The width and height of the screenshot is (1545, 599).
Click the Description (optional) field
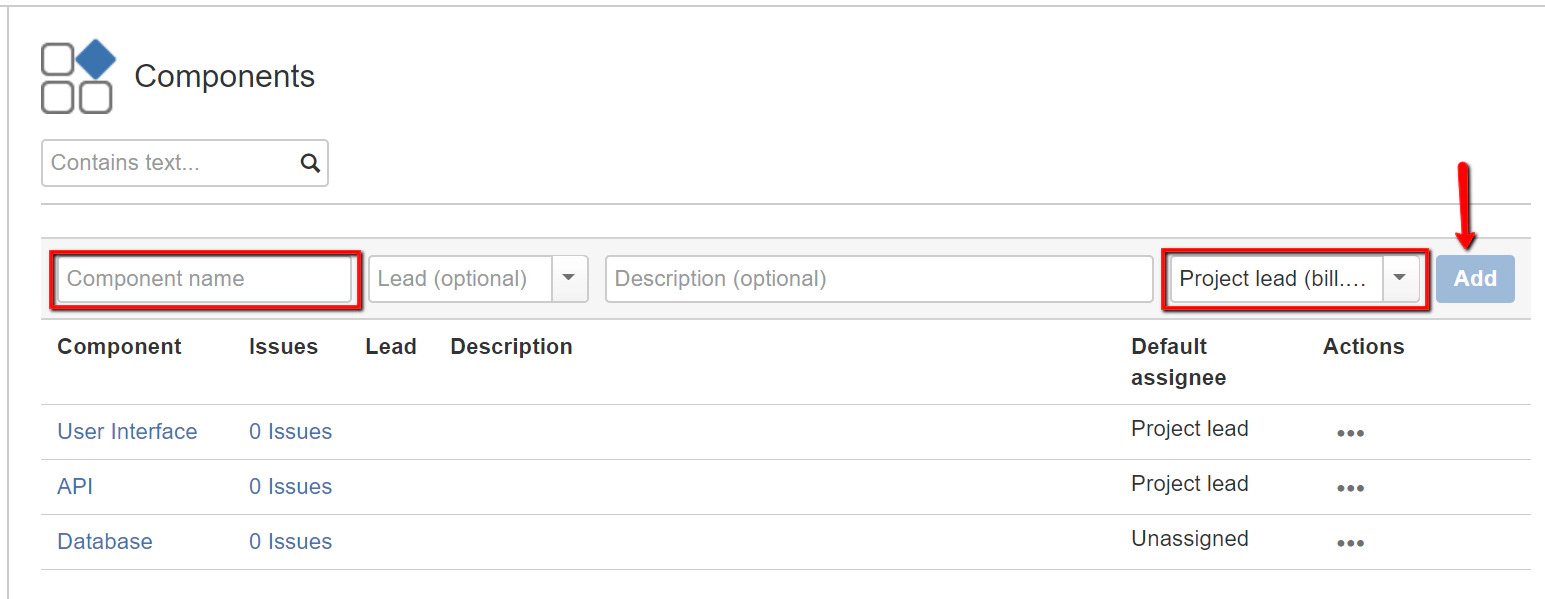pyautogui.click(x=878, y=279)
